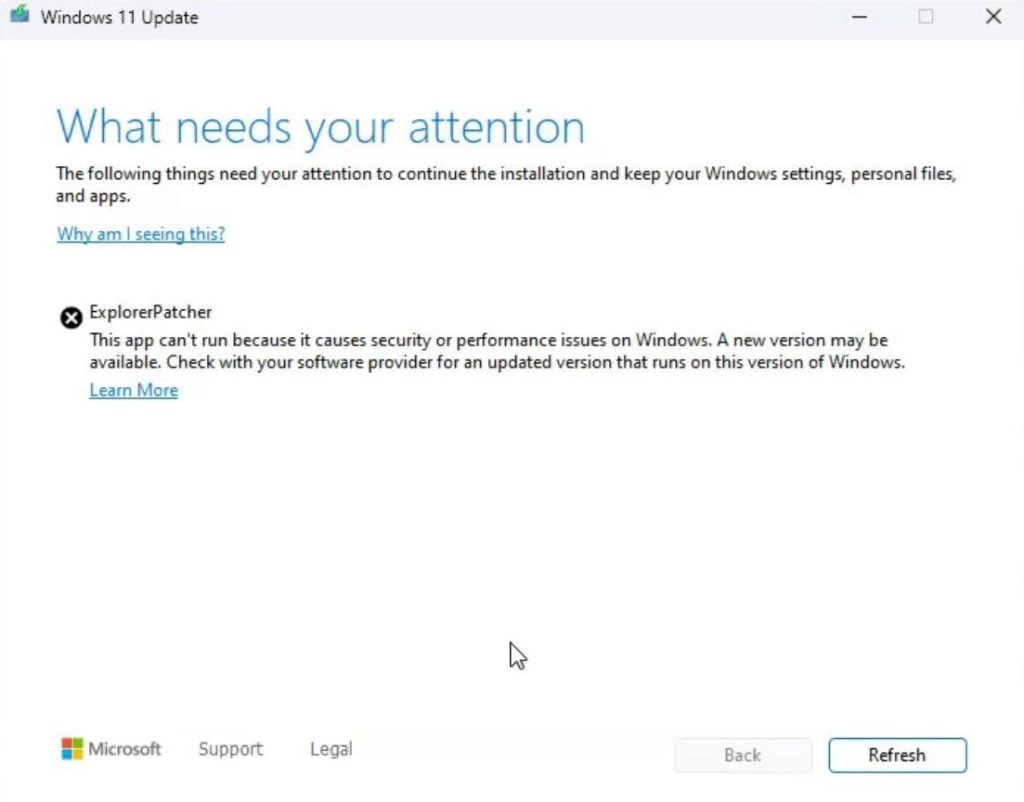
Task: Open the Support link in the footer
Action: 230,749
